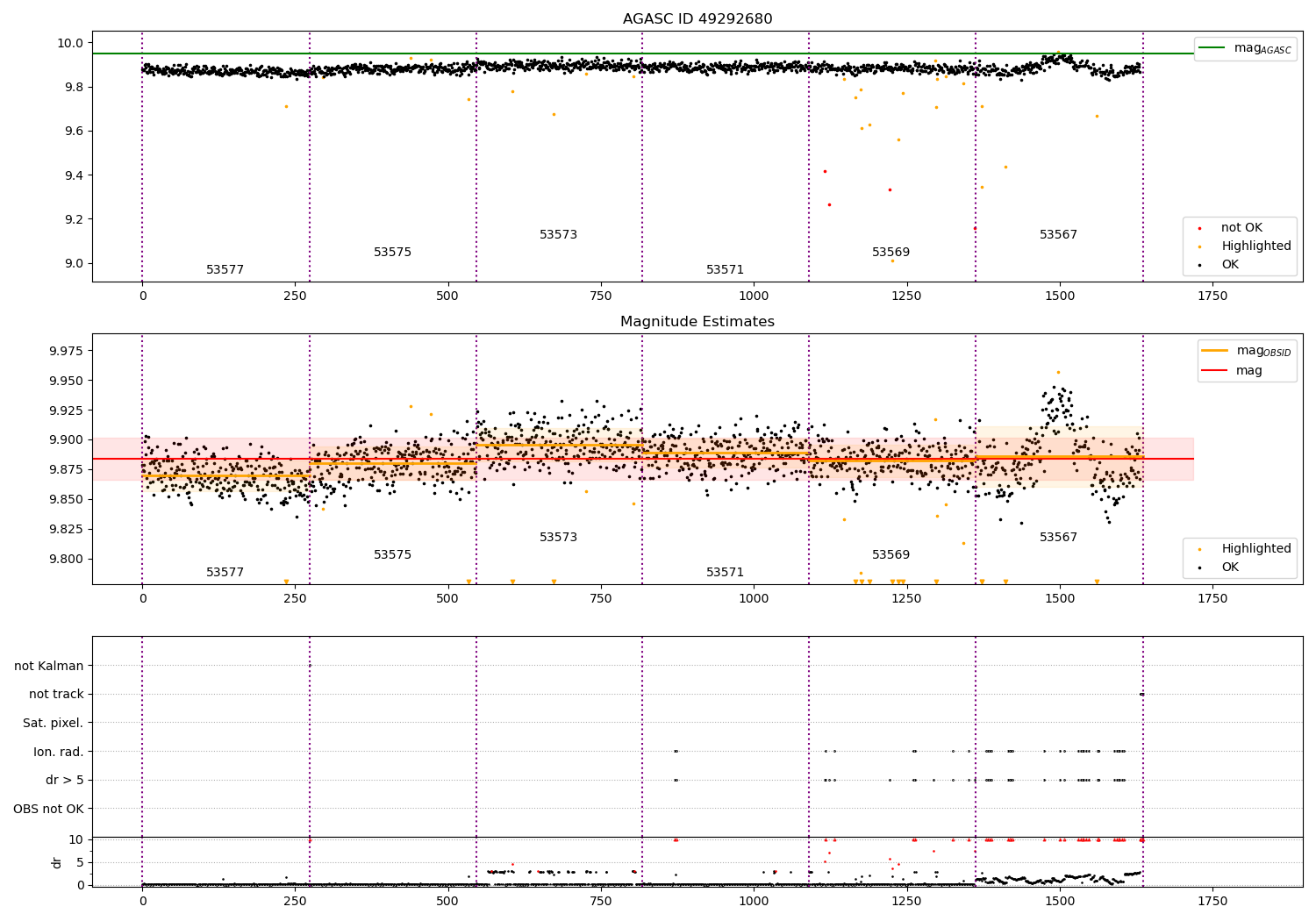Click y-axis tick 9.6 on top plot
The image size is (1316, 921).
[x=74, y=132]
